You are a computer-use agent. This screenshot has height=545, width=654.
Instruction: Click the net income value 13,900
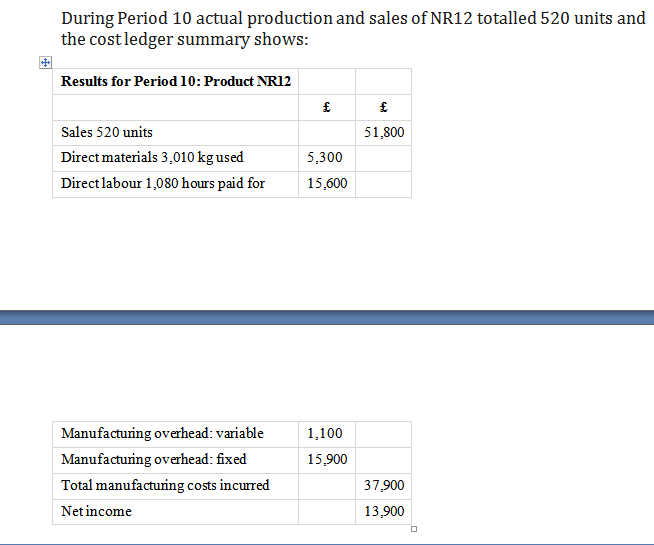point(384,511)
